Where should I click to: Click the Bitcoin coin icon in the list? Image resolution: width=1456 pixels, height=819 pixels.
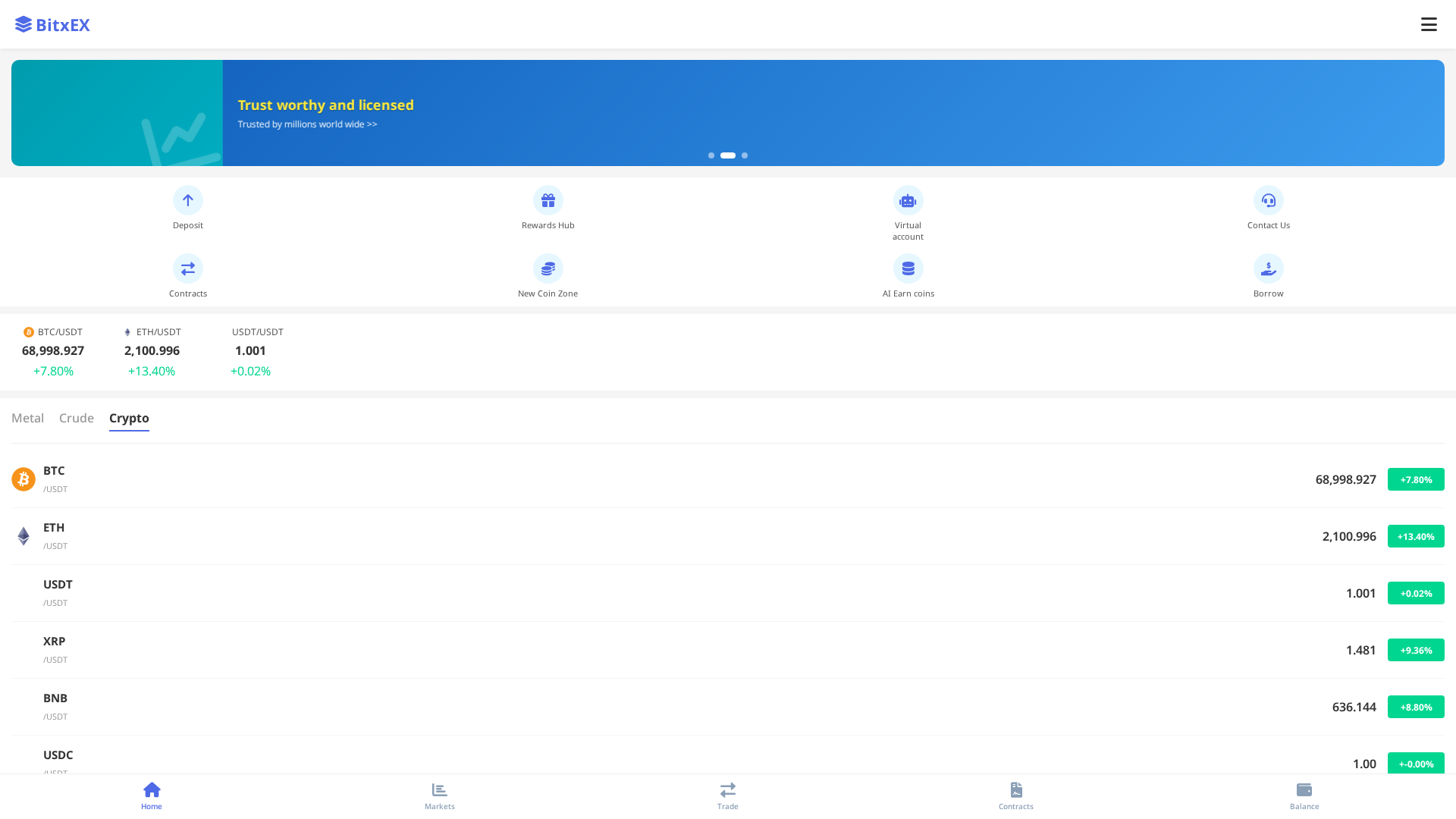pos(24,479)
